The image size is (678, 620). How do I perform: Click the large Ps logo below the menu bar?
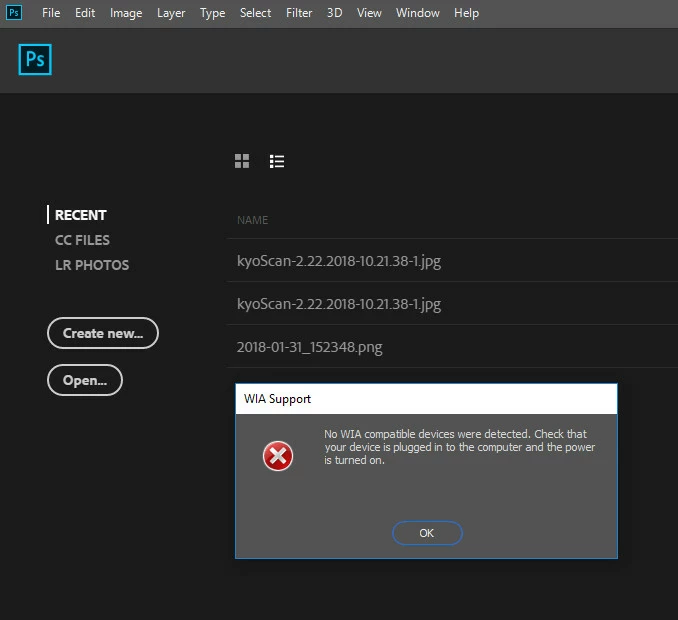click(x=35, y=59)
